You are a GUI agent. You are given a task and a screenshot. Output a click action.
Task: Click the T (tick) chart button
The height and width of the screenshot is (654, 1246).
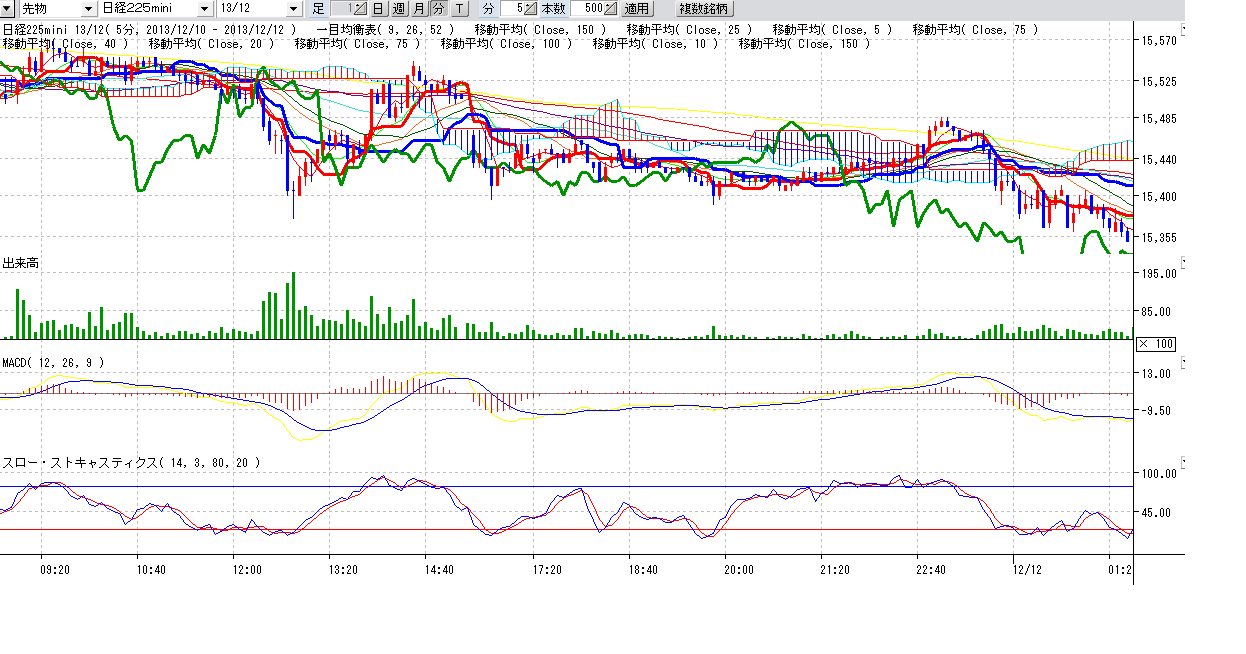pos(459,8)
